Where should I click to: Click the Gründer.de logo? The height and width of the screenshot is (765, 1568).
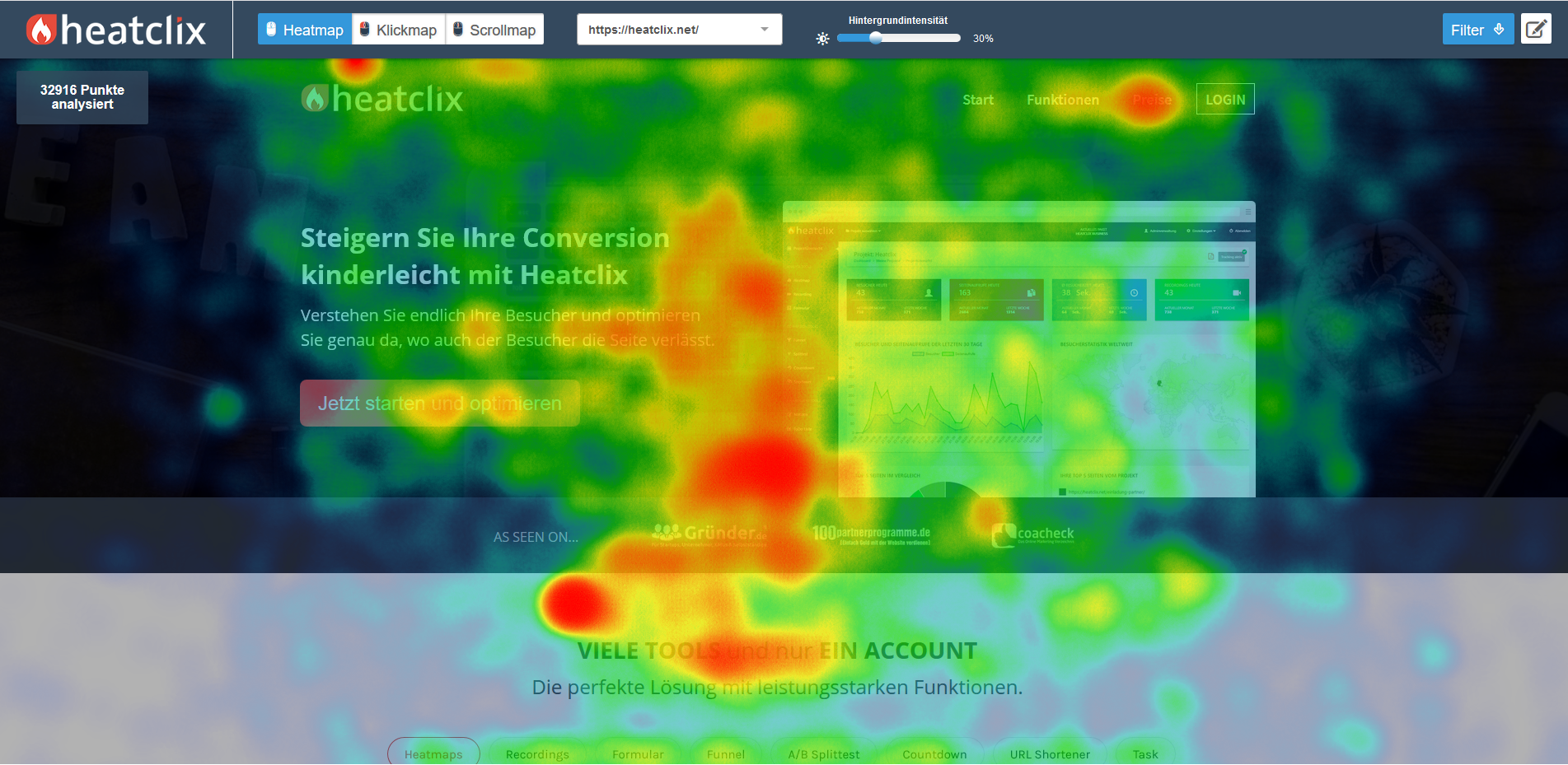pos(709,534)
